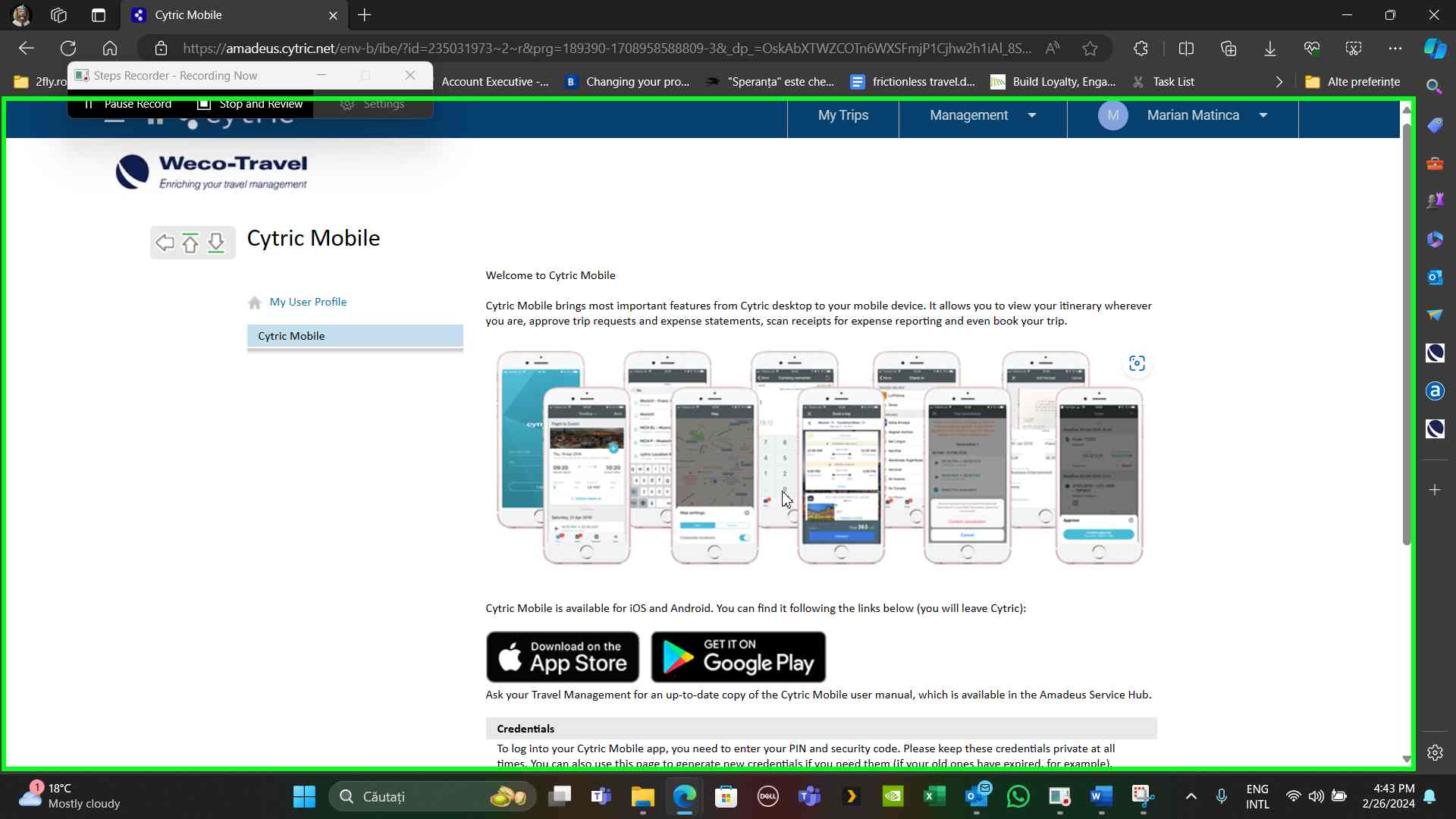Viewport: 1456px width, 819px height.
Task: Show more bookmarks bar chevron
Action: tap(1279, 82)
